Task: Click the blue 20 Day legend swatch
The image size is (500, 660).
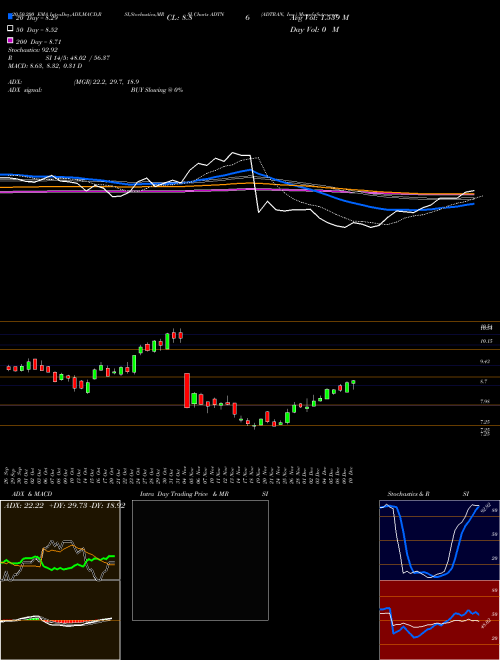Action: click(x=10, y=16)
